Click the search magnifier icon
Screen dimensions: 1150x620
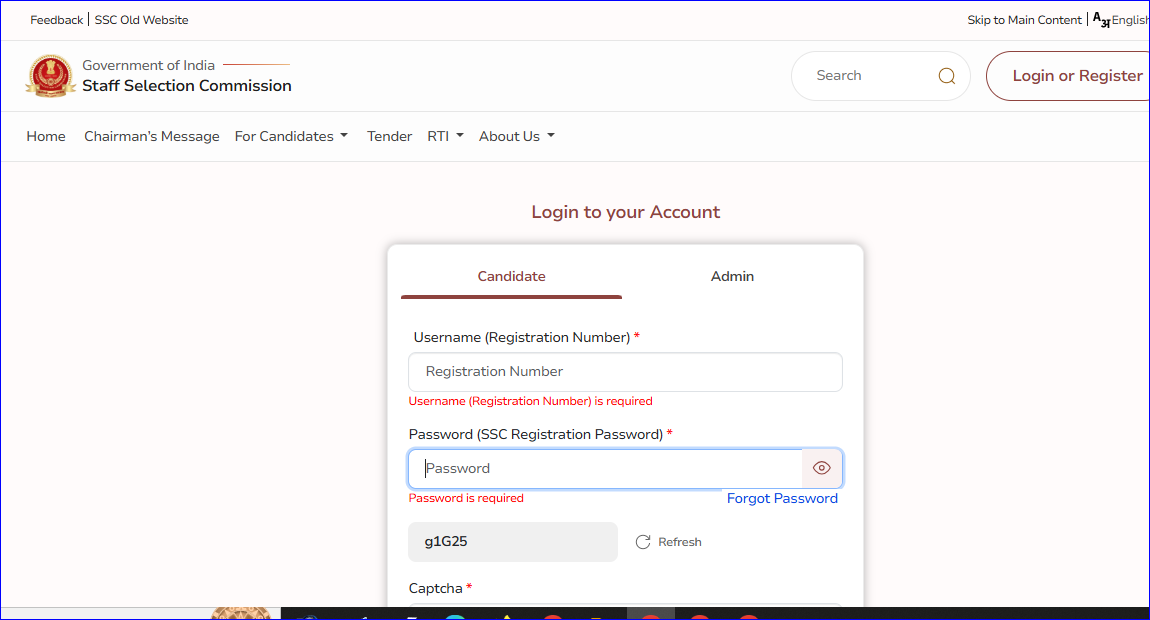946,76
